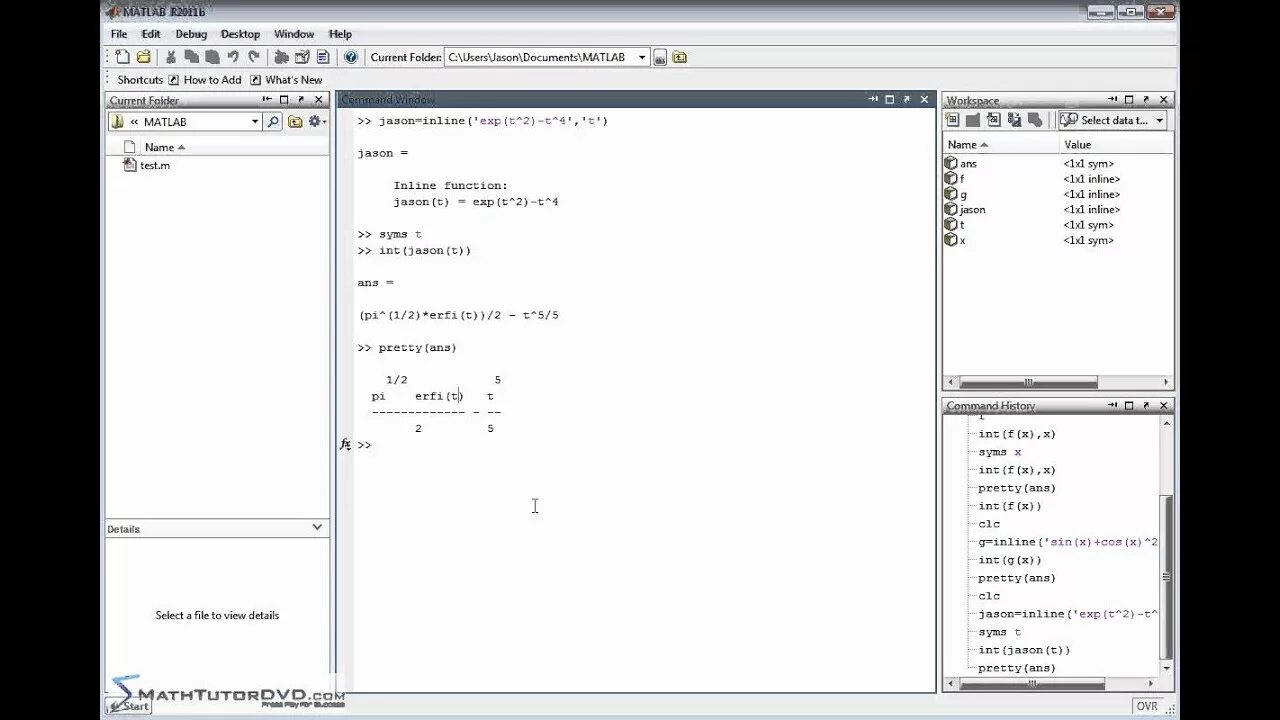Open the File menu
This screenshot has height=720, width=1280.
coord(119,34)
